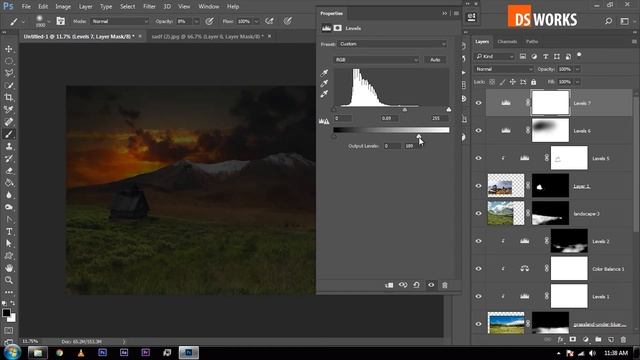Select the Elliptical Marquee tool

point(9,61)
